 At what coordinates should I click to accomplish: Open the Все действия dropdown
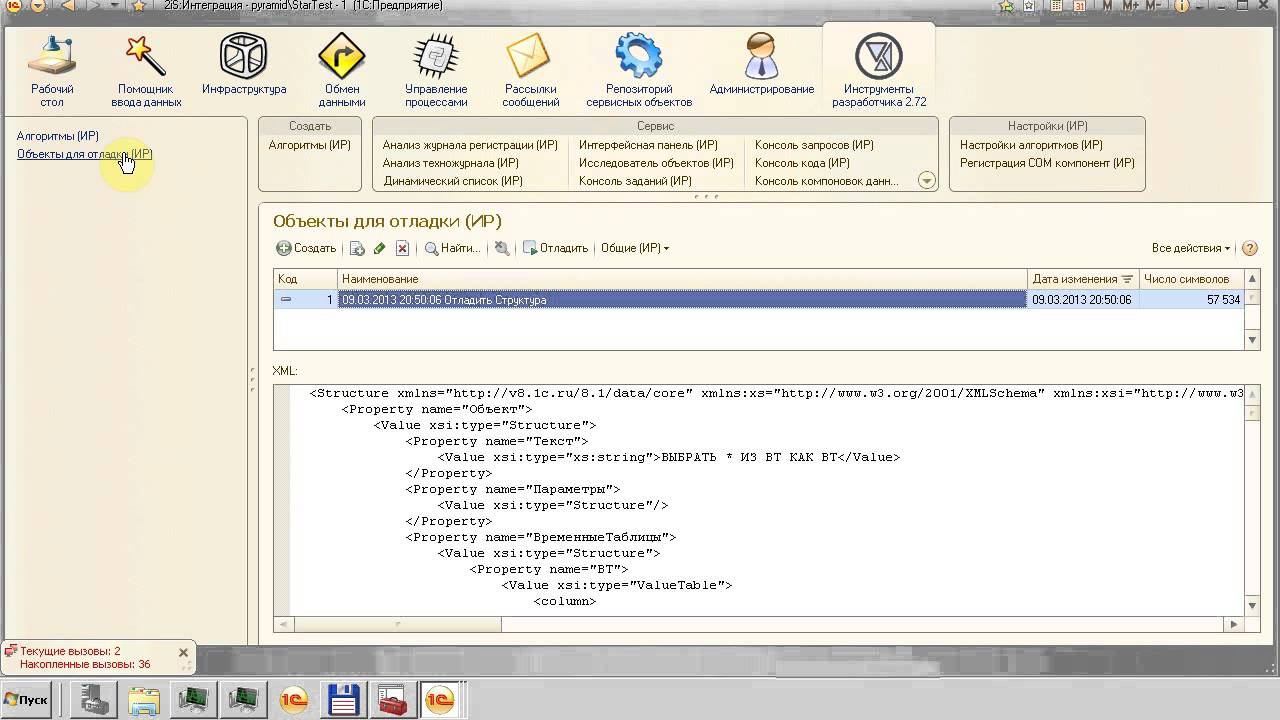pyautogui.click(x=1191, y=248)
